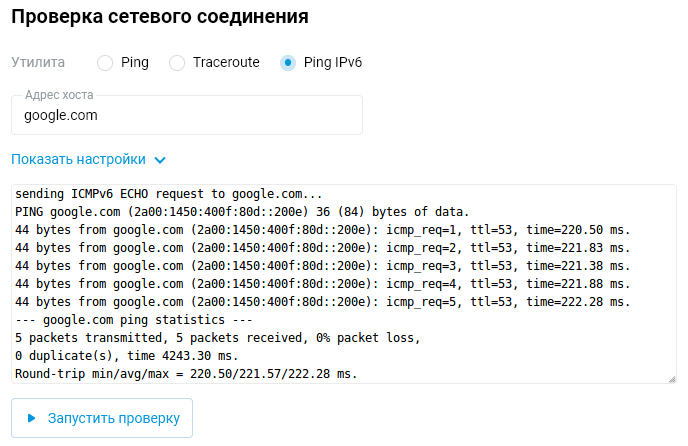Select the Ping radio button

coord(105,63)
